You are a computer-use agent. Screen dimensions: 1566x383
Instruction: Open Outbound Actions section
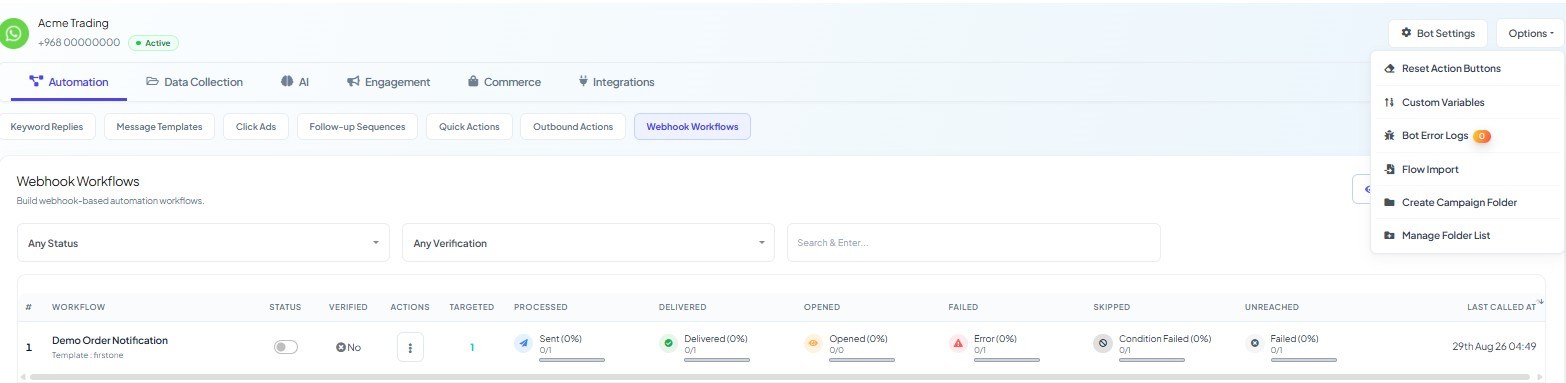pyautogui.click(x=573, y=127)
